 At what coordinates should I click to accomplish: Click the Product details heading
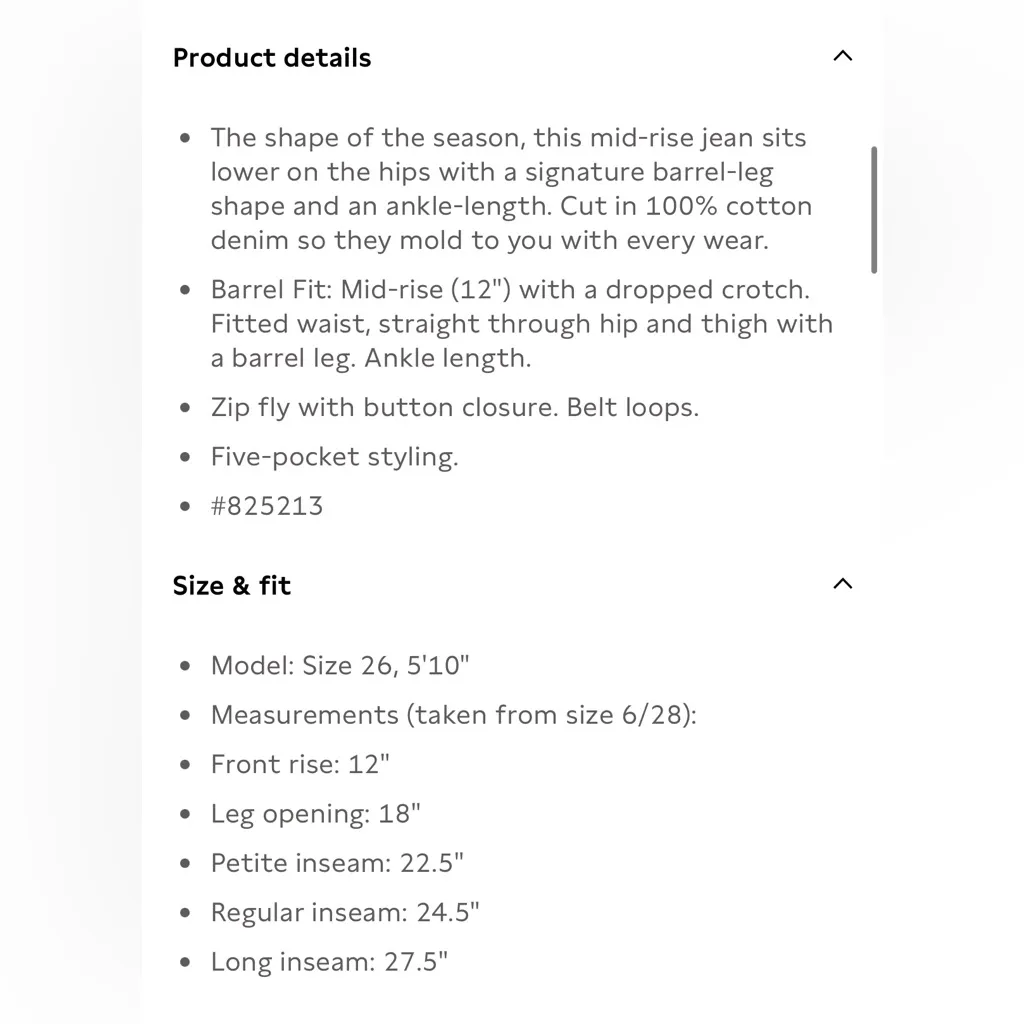272,58
